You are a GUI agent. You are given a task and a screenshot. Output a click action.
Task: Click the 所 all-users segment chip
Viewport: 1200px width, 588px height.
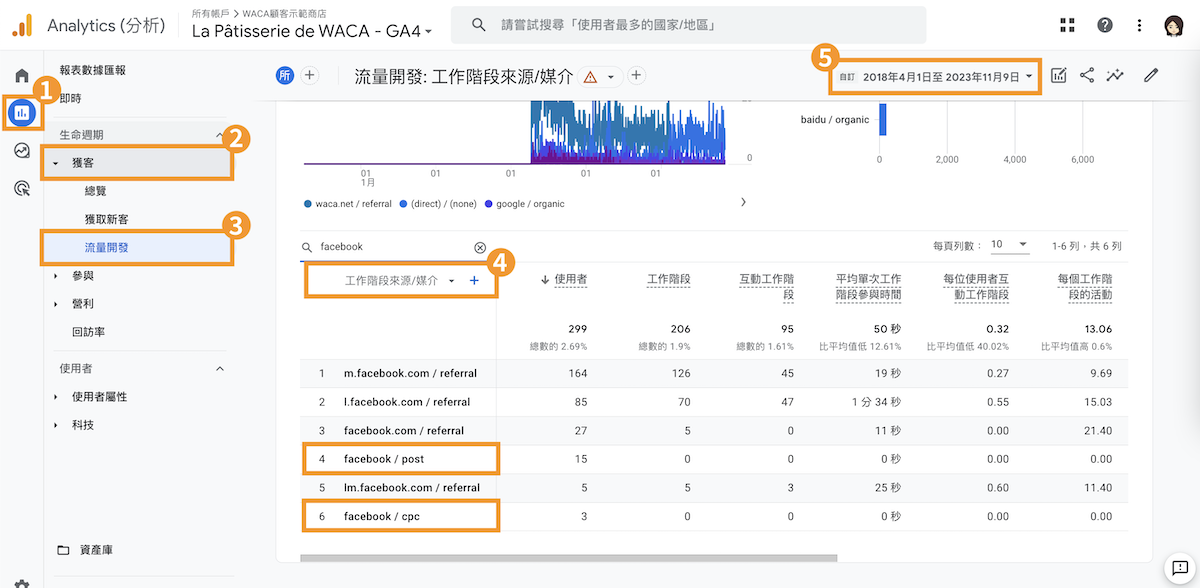coord(286,75)
